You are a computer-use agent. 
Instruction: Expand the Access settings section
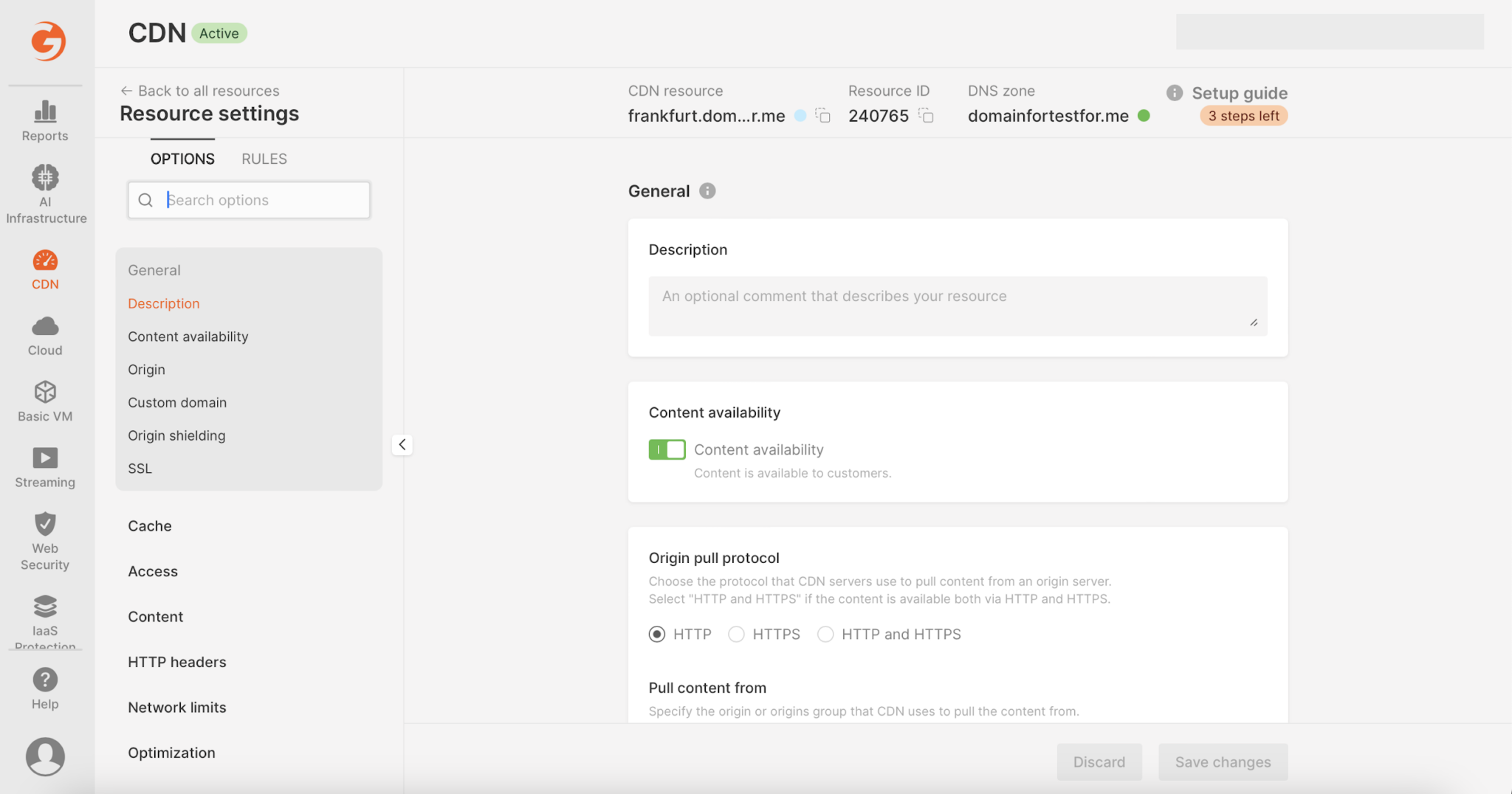153,570
